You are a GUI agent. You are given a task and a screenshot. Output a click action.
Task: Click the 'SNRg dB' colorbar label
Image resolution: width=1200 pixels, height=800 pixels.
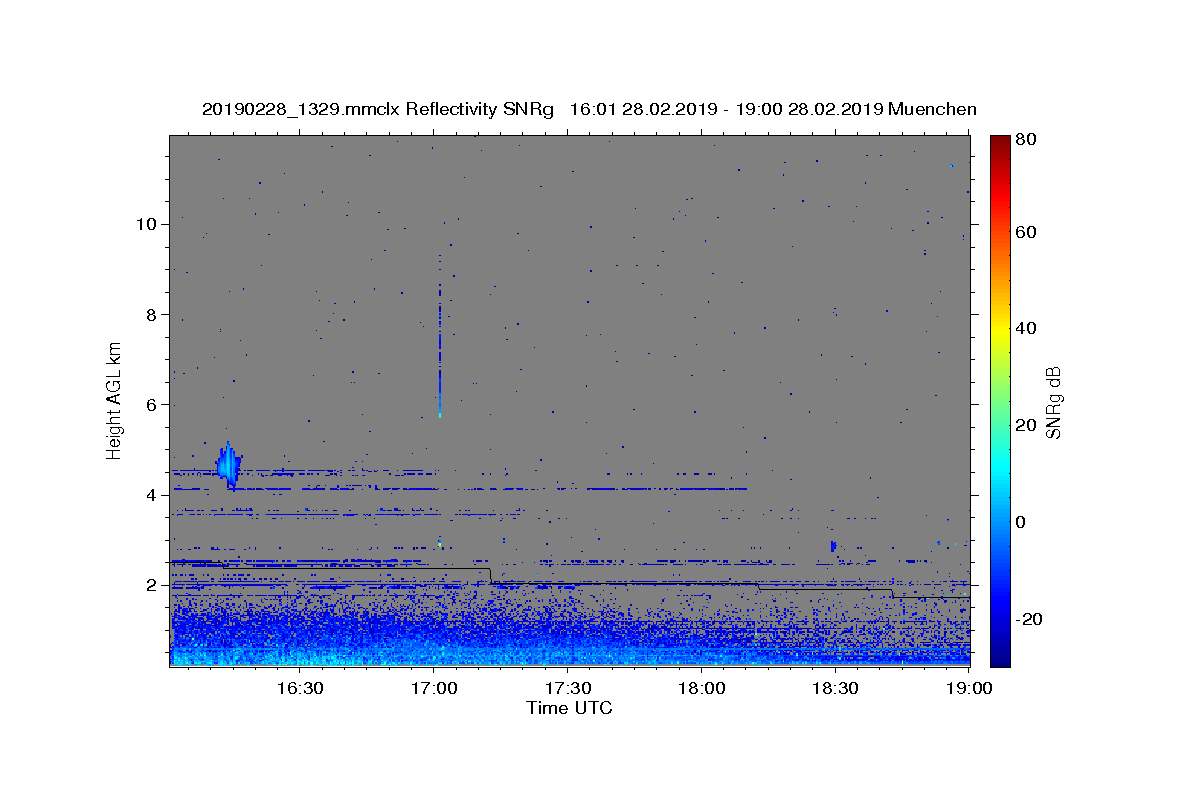[1053, 402]
